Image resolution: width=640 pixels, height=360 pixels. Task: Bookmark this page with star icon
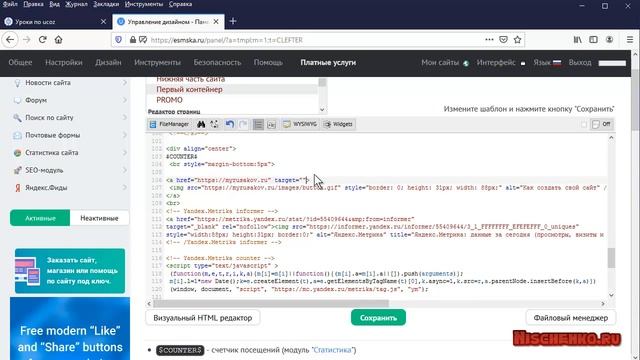point(518,40)
